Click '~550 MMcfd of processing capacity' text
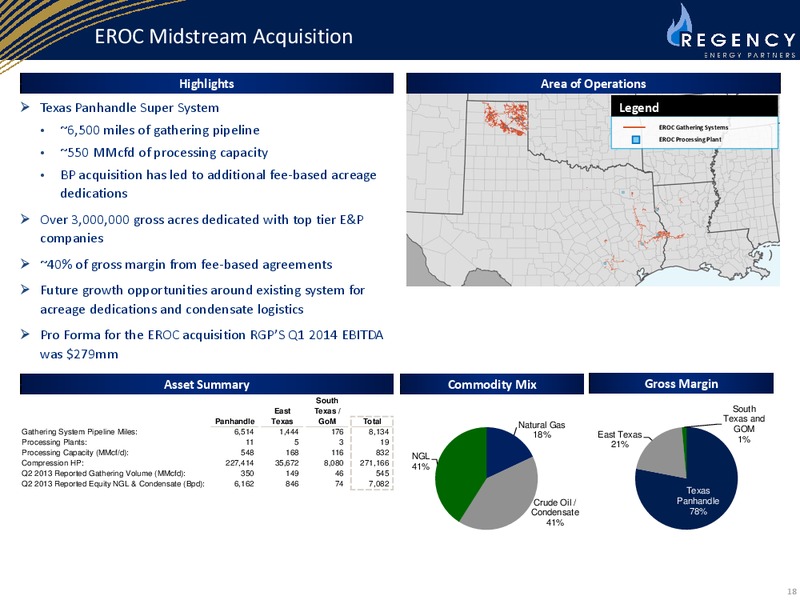 tap(164, 153)
